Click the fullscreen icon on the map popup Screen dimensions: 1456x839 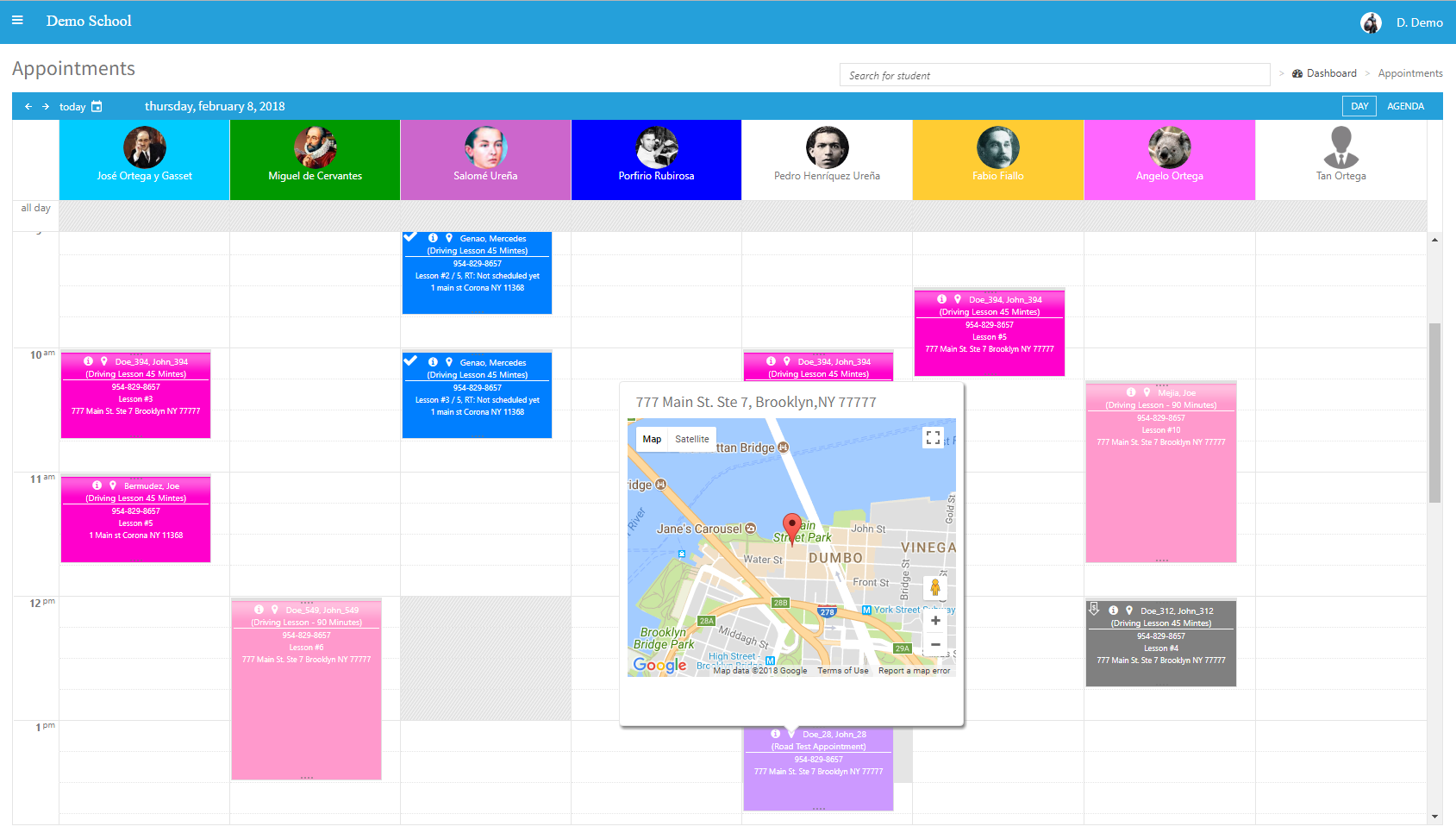tap(933, 437)
